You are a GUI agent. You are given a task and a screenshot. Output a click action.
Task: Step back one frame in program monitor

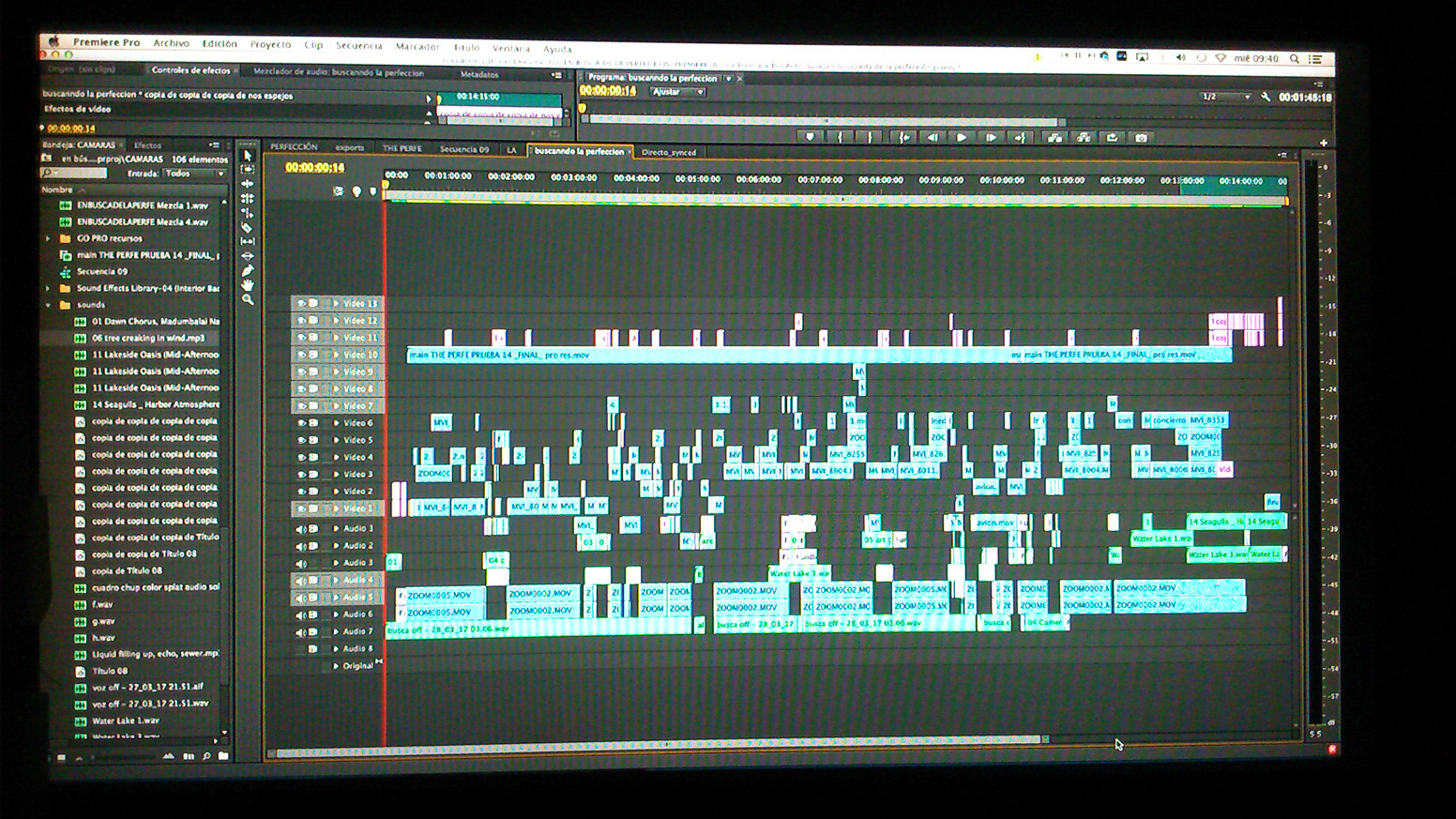(x=933, y=138)
